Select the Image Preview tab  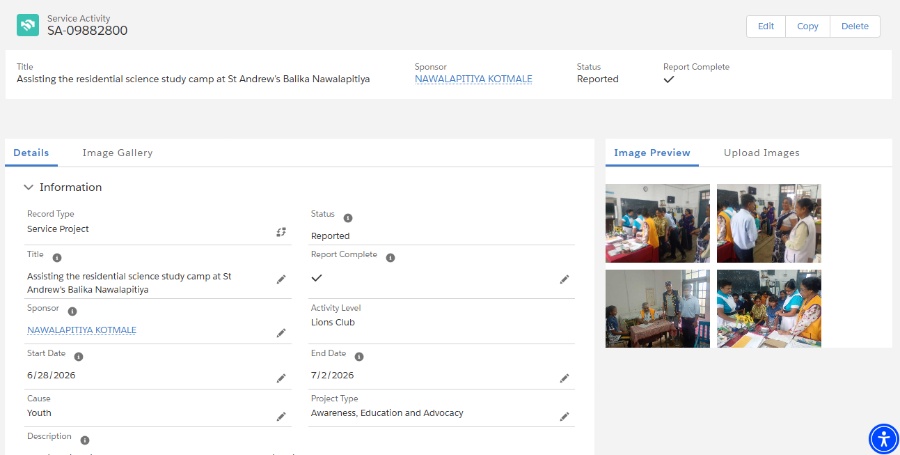(x=652, y=153)
